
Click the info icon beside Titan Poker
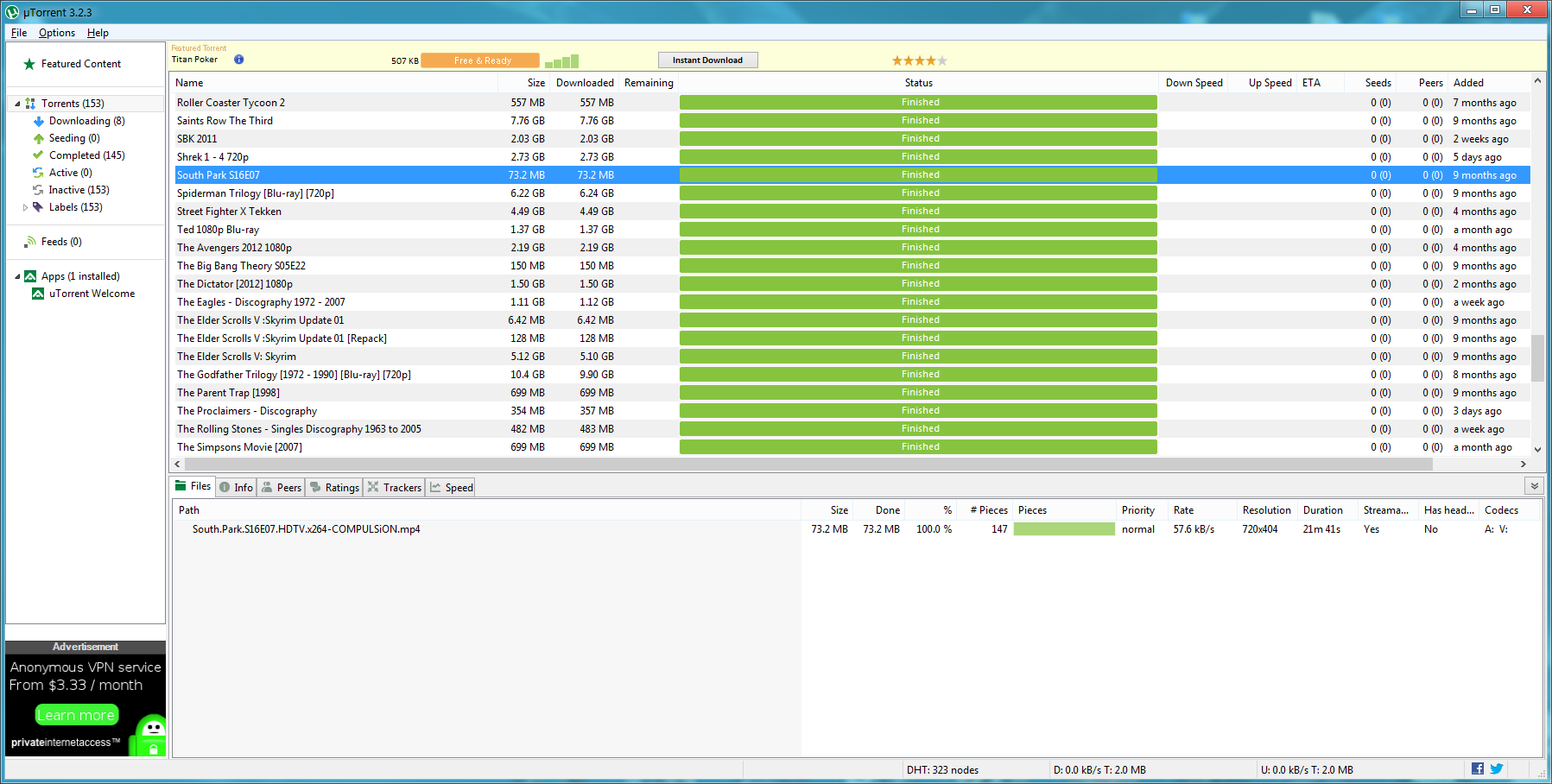coord(239,60)
